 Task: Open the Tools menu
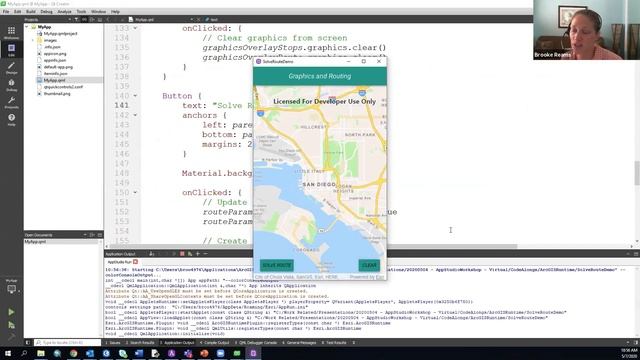[82, 12]
